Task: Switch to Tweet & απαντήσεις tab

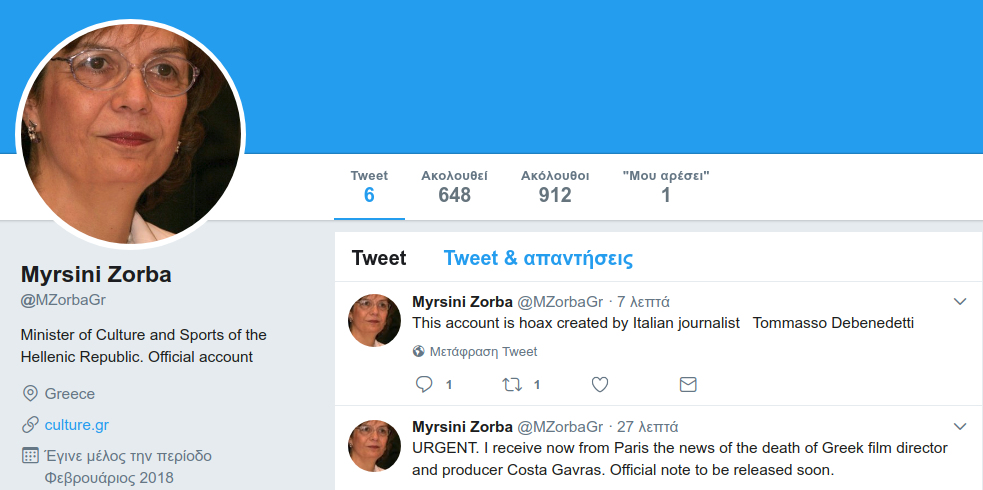Action: pos(538,258)
